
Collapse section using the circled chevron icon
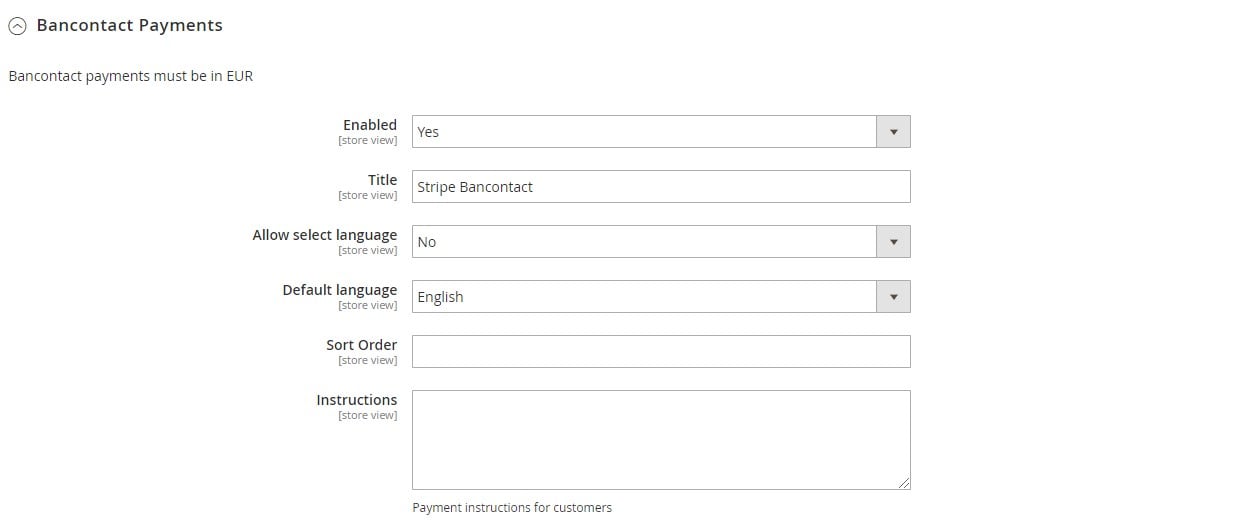click(x=17, y=27)
